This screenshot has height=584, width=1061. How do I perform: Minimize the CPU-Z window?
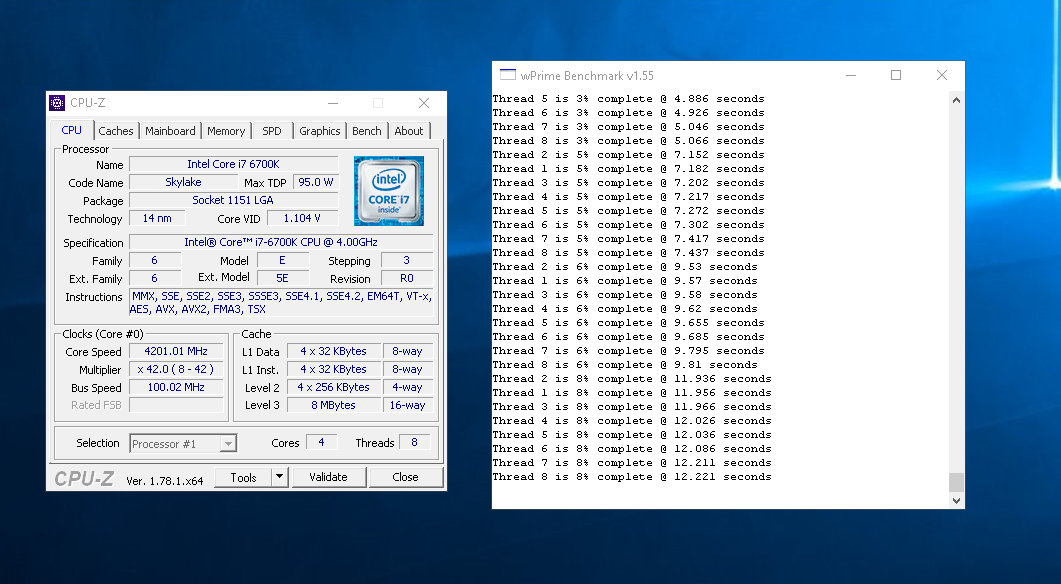[333, 103]
